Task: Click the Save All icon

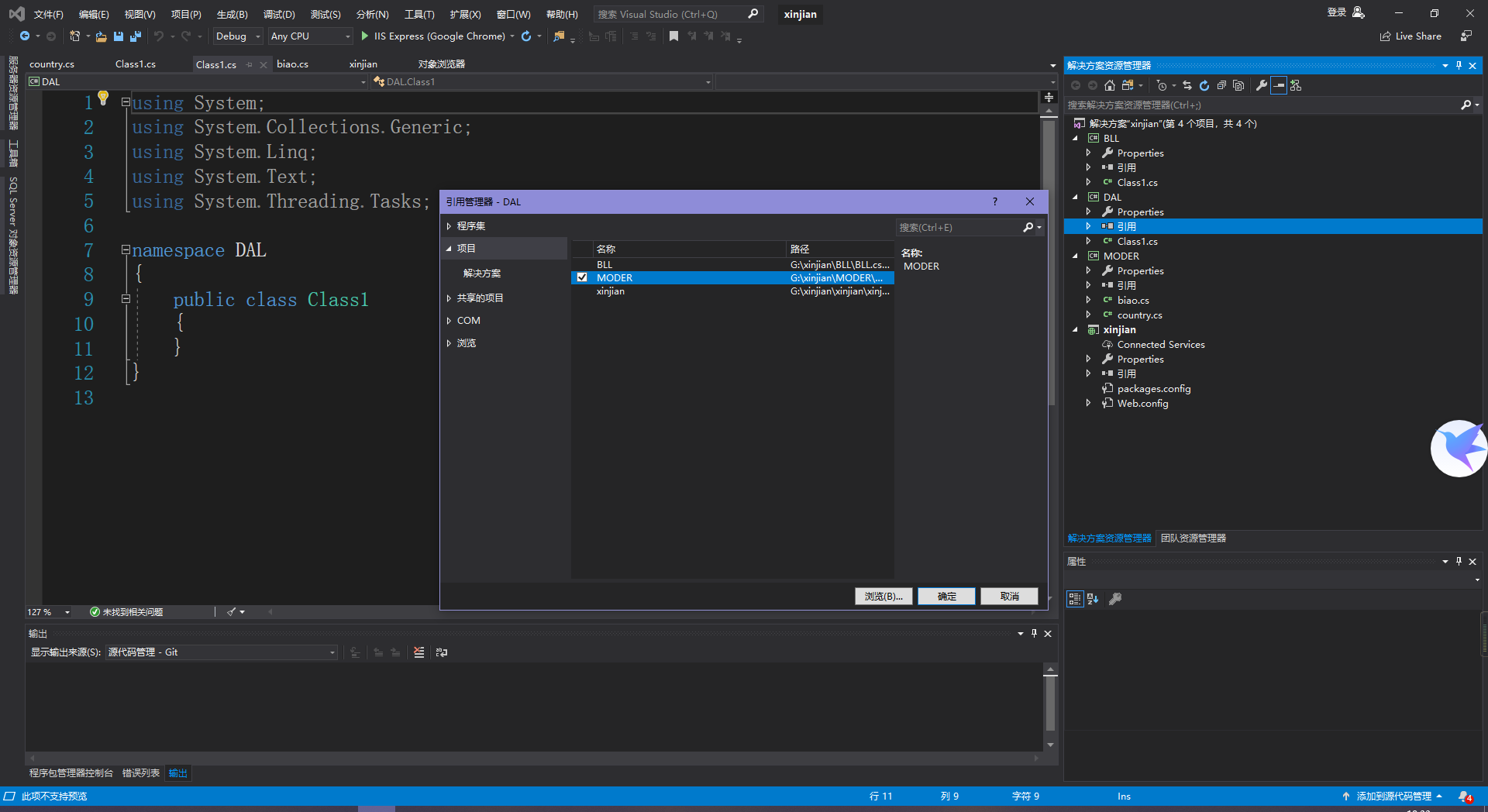Action: coord(136,36)
